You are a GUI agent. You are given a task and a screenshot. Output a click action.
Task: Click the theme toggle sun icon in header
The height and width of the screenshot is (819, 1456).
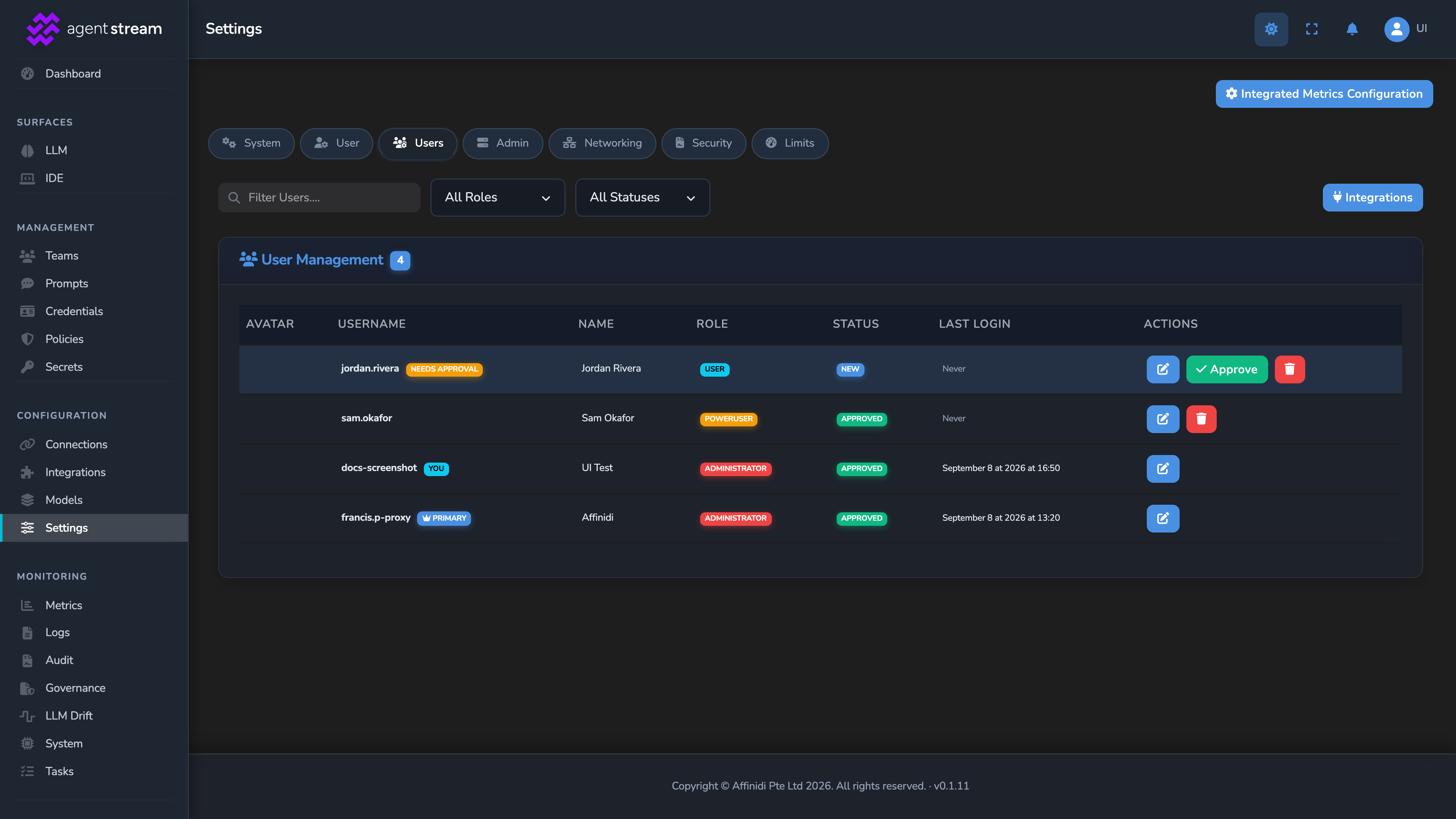coord(1271,29)
